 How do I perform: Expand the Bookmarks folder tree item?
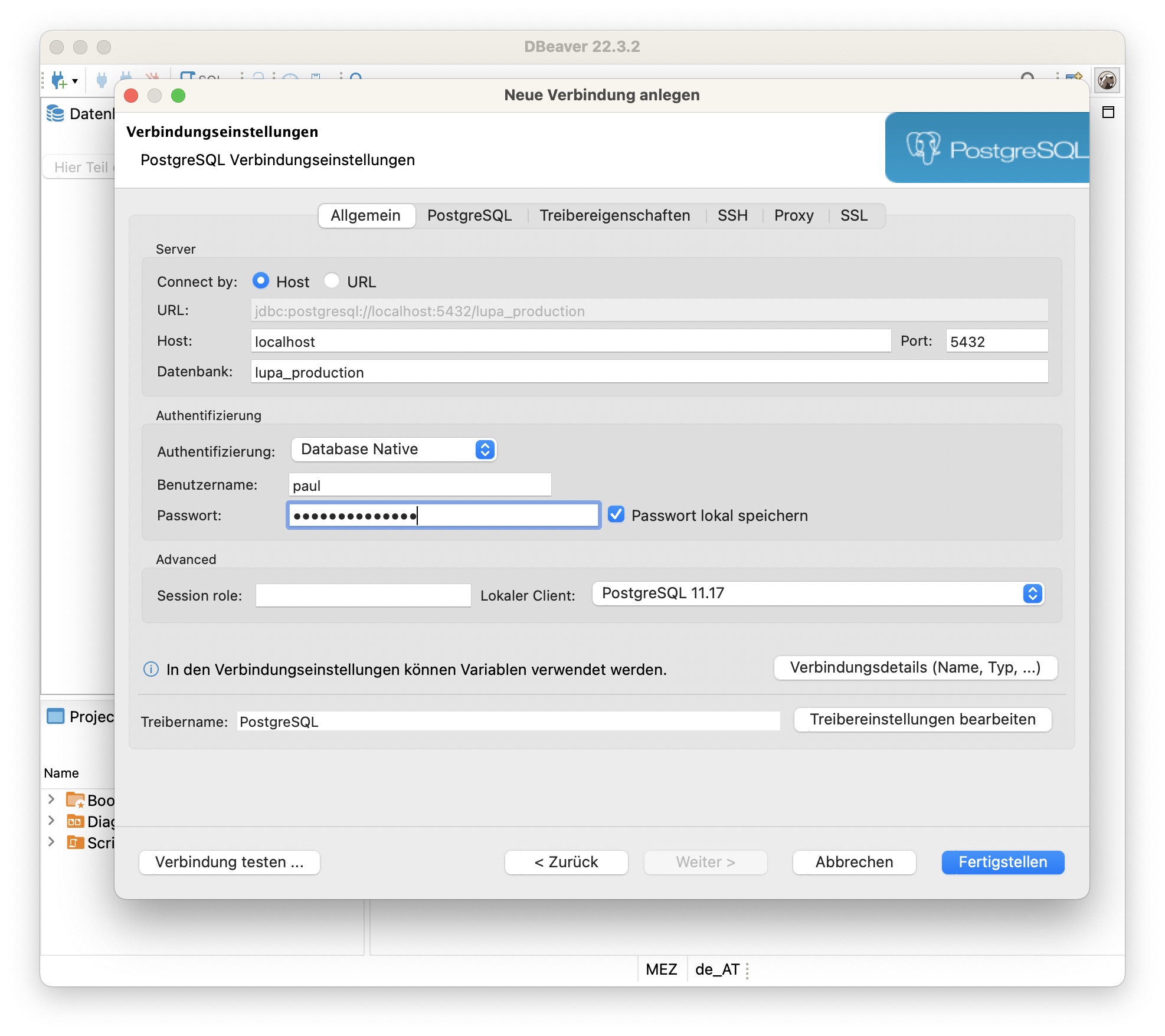coord(51,799)
